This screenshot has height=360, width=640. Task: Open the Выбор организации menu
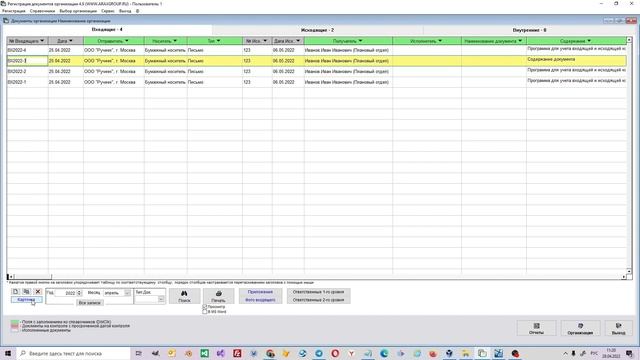click(x=78, y=11)
